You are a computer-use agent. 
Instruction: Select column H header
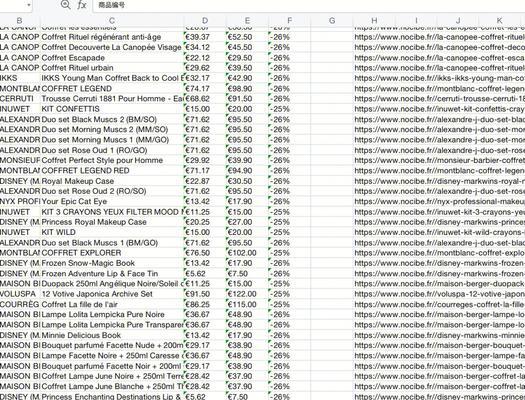(374, 20)
